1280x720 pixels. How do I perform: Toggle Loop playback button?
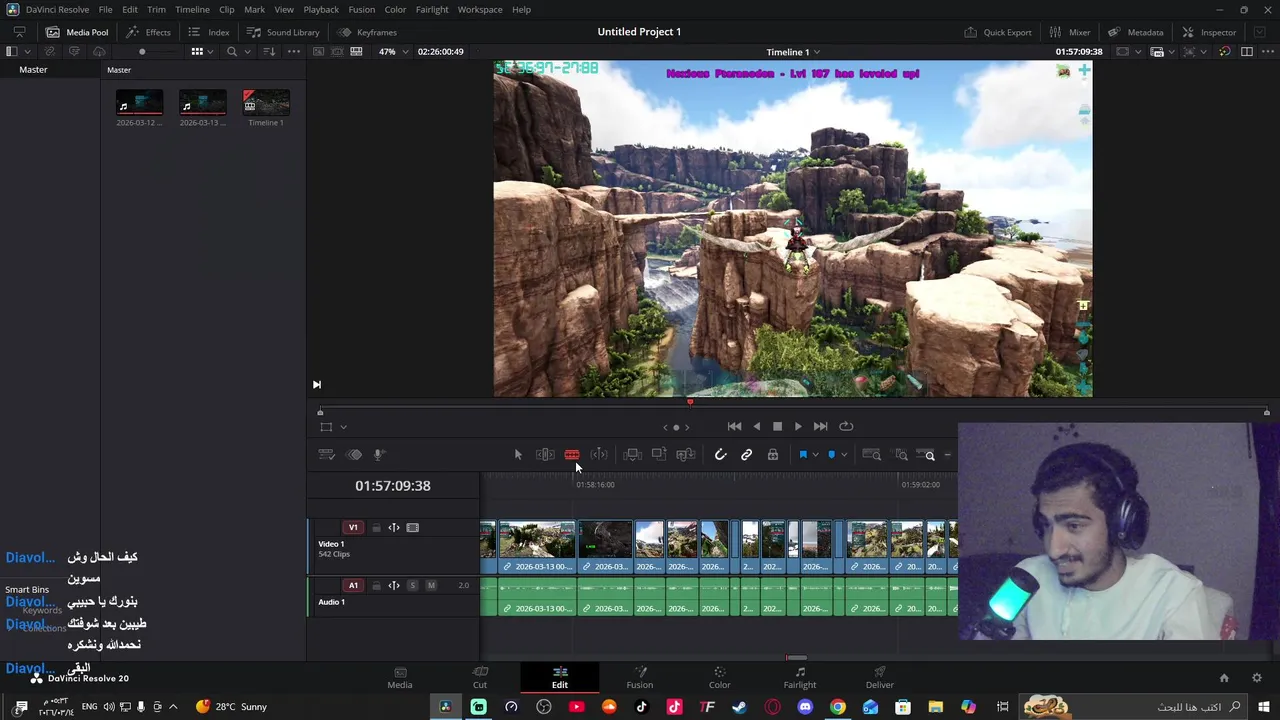coord(846,426)
